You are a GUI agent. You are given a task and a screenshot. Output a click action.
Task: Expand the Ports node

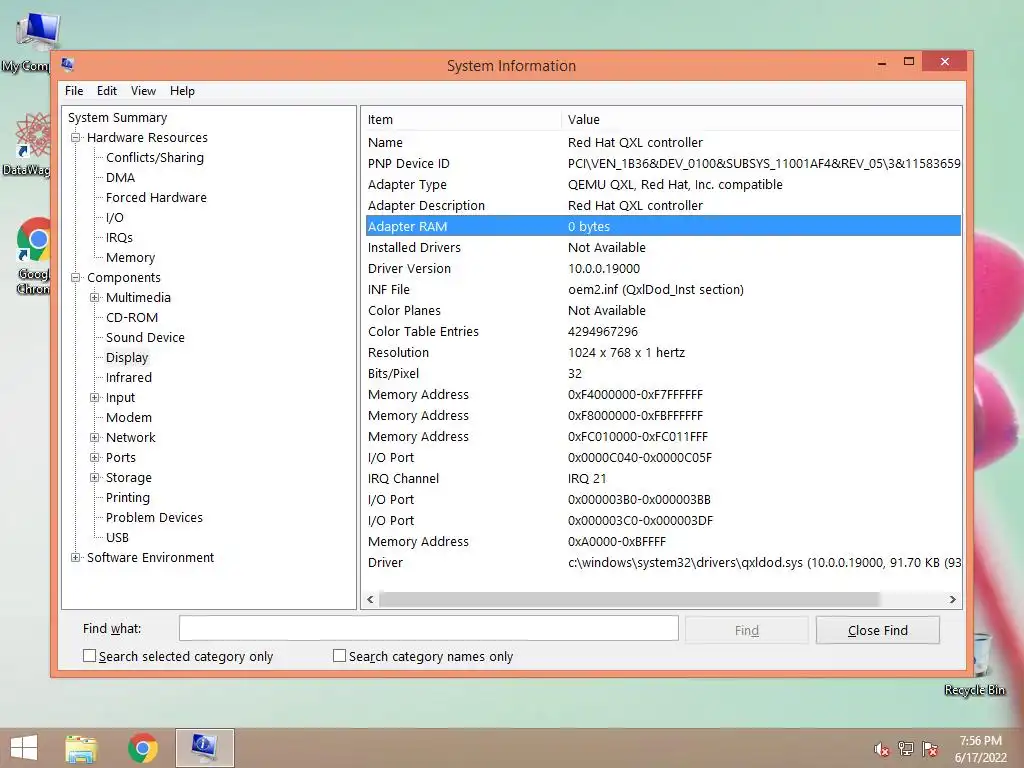[95, 458]
